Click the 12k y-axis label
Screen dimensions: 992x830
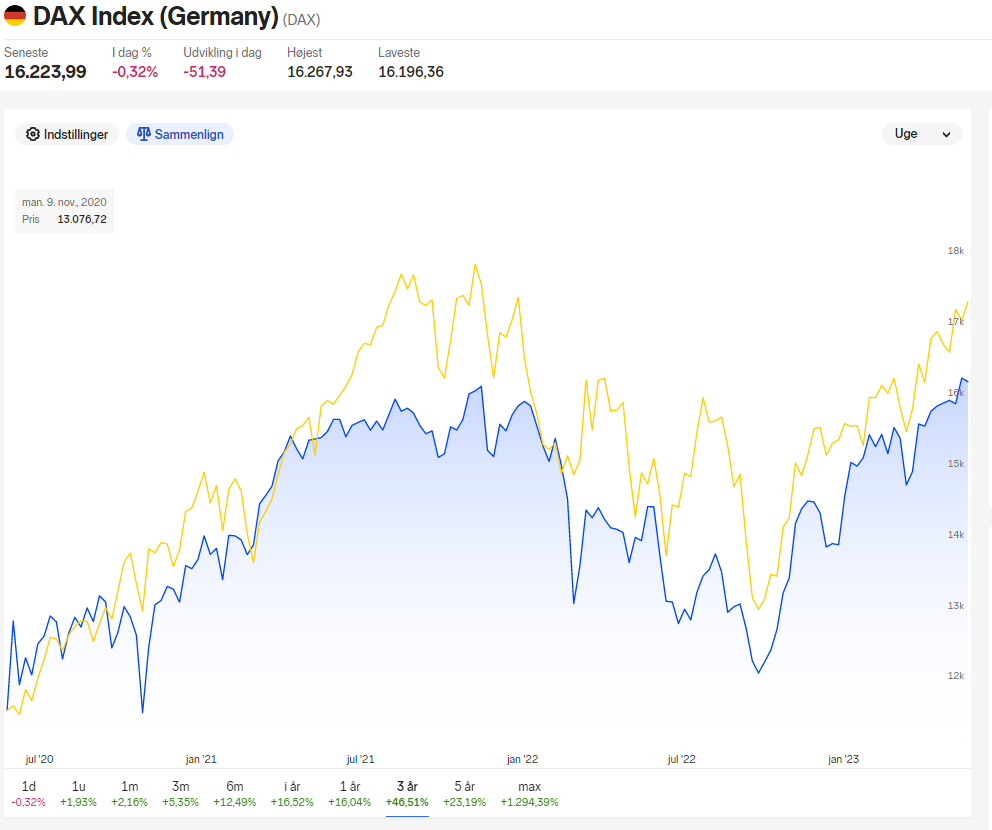955,676
